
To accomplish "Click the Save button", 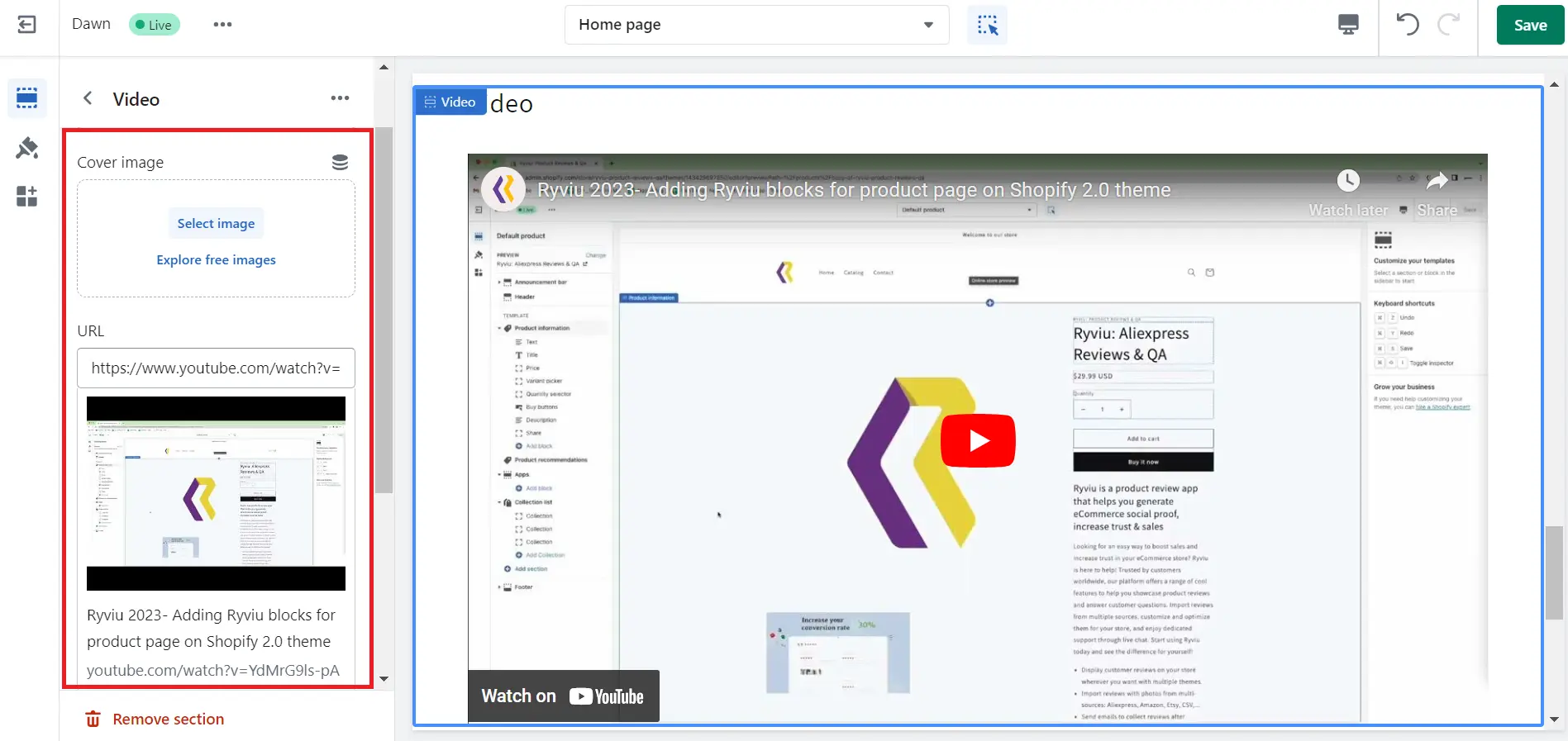I will (x=1530, y=25).
